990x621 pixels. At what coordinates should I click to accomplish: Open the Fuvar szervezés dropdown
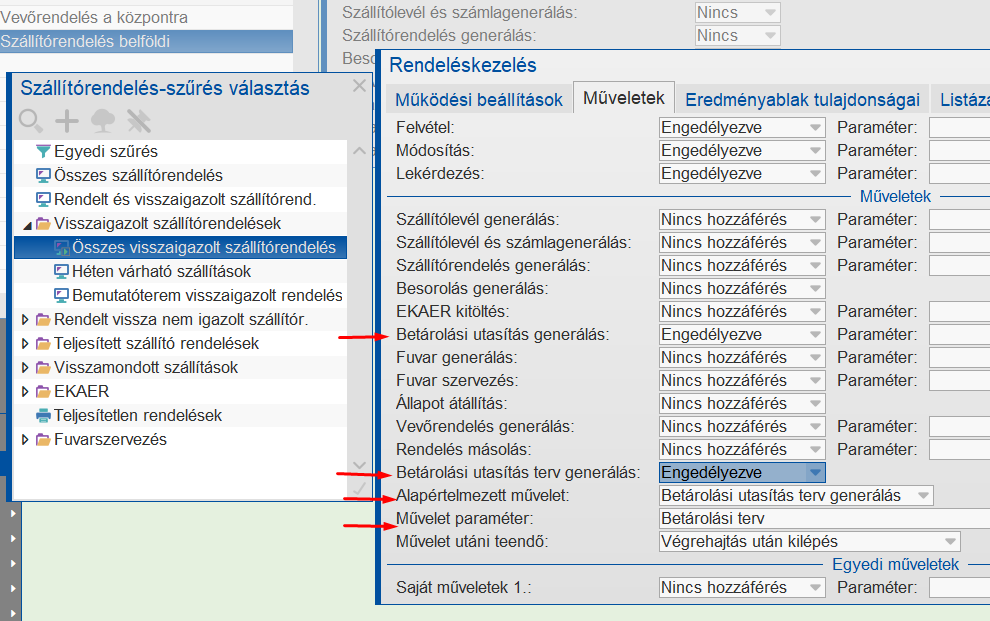[742, 381]
